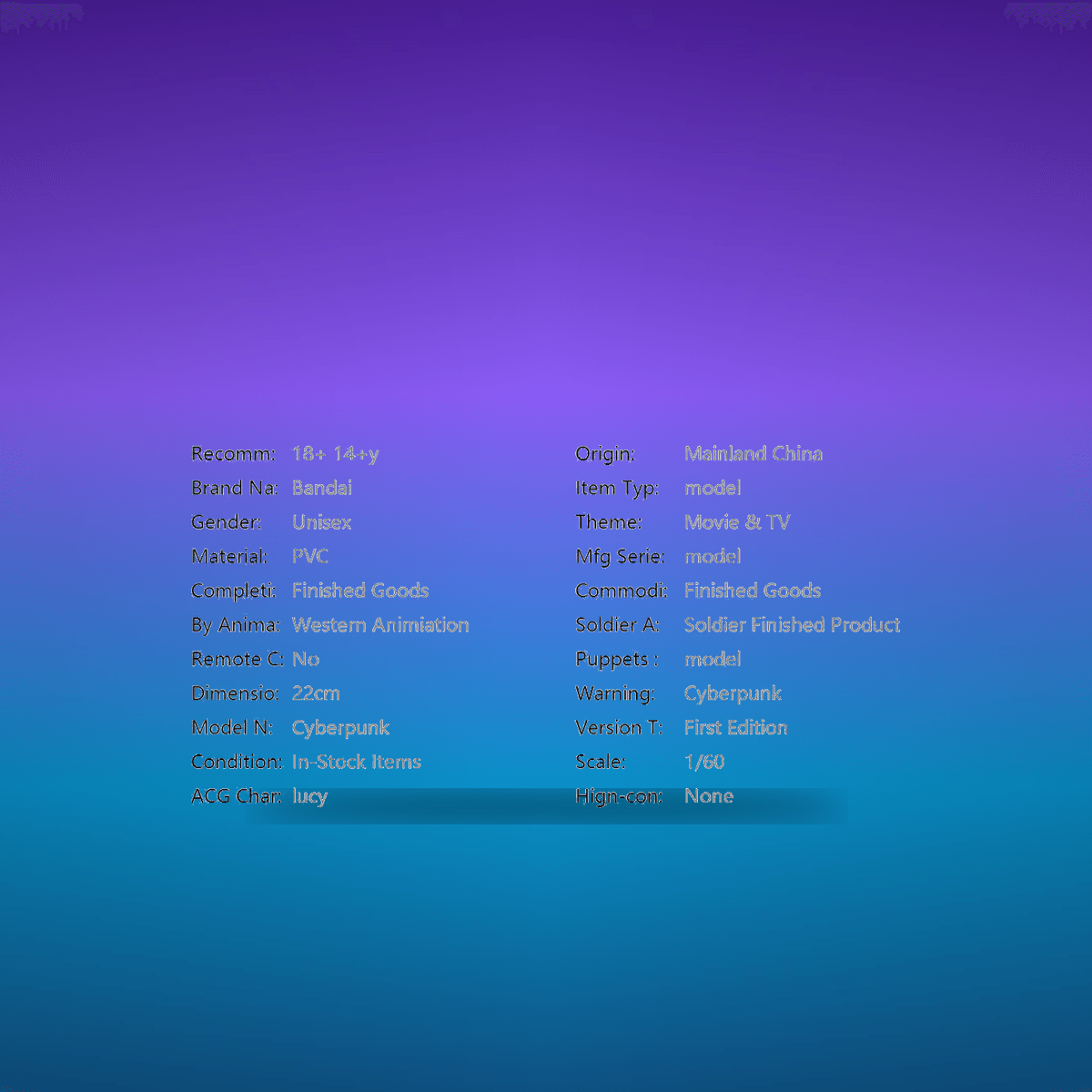1092x1092 pixels.
Task: Click the "Scale:" label
Action: pyautogui.click(x=601, y=762)
